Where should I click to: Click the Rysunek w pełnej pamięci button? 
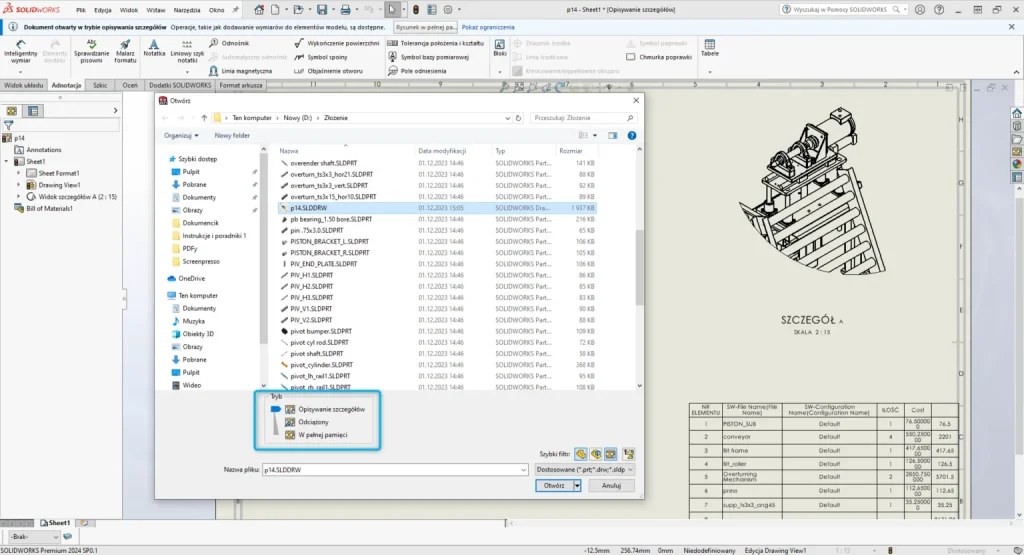pyautogui.click(x=425, y=27)
